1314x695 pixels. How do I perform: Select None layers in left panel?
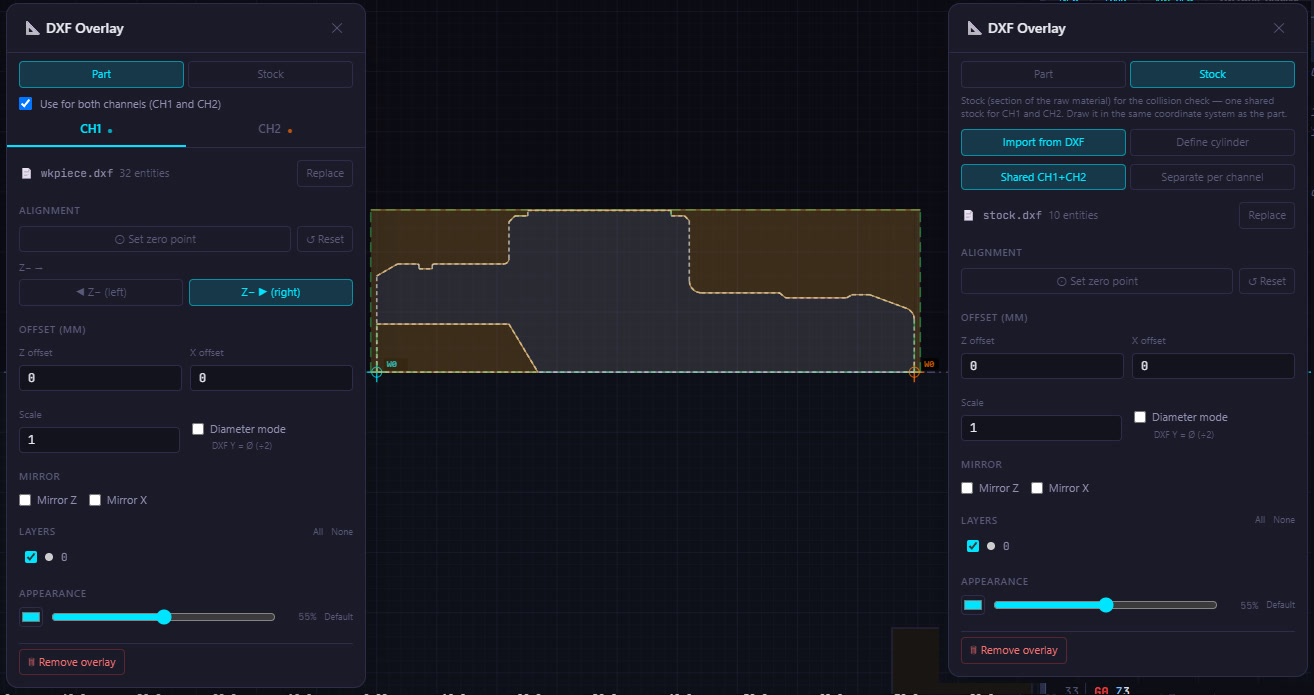tap(341, 532)
